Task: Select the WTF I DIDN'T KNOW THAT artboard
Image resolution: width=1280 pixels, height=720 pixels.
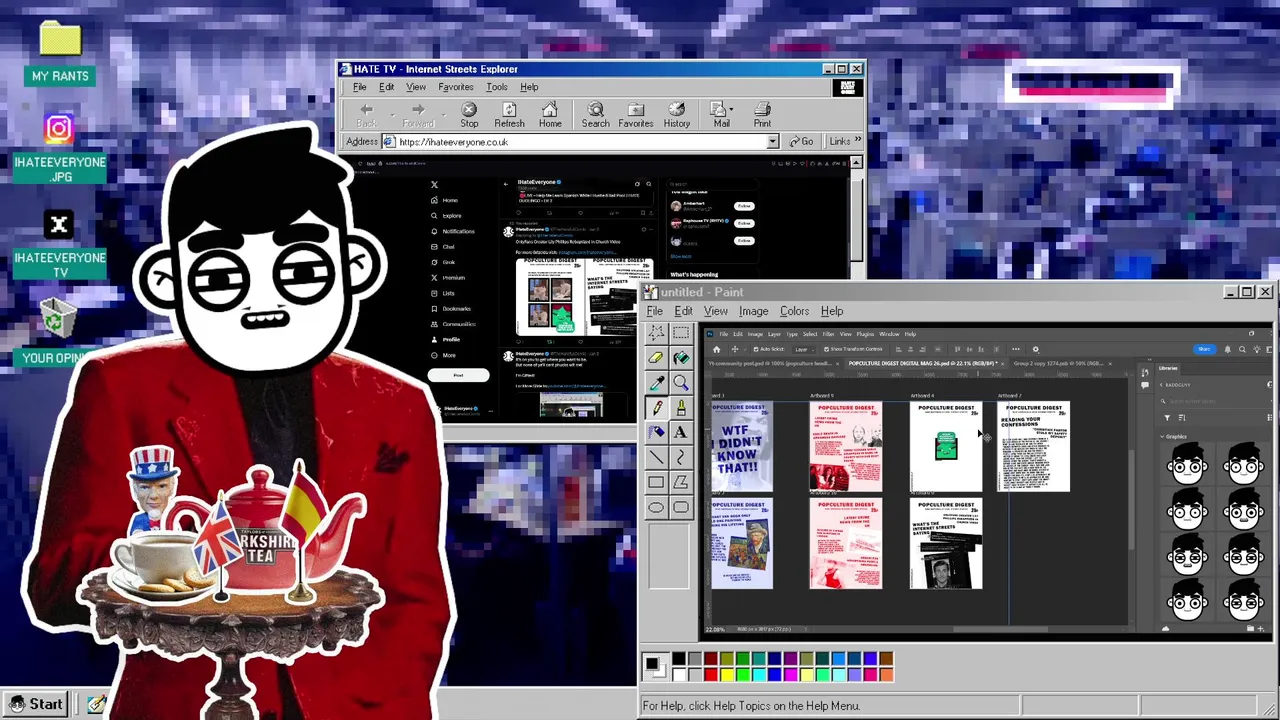Action: [742, 447]
